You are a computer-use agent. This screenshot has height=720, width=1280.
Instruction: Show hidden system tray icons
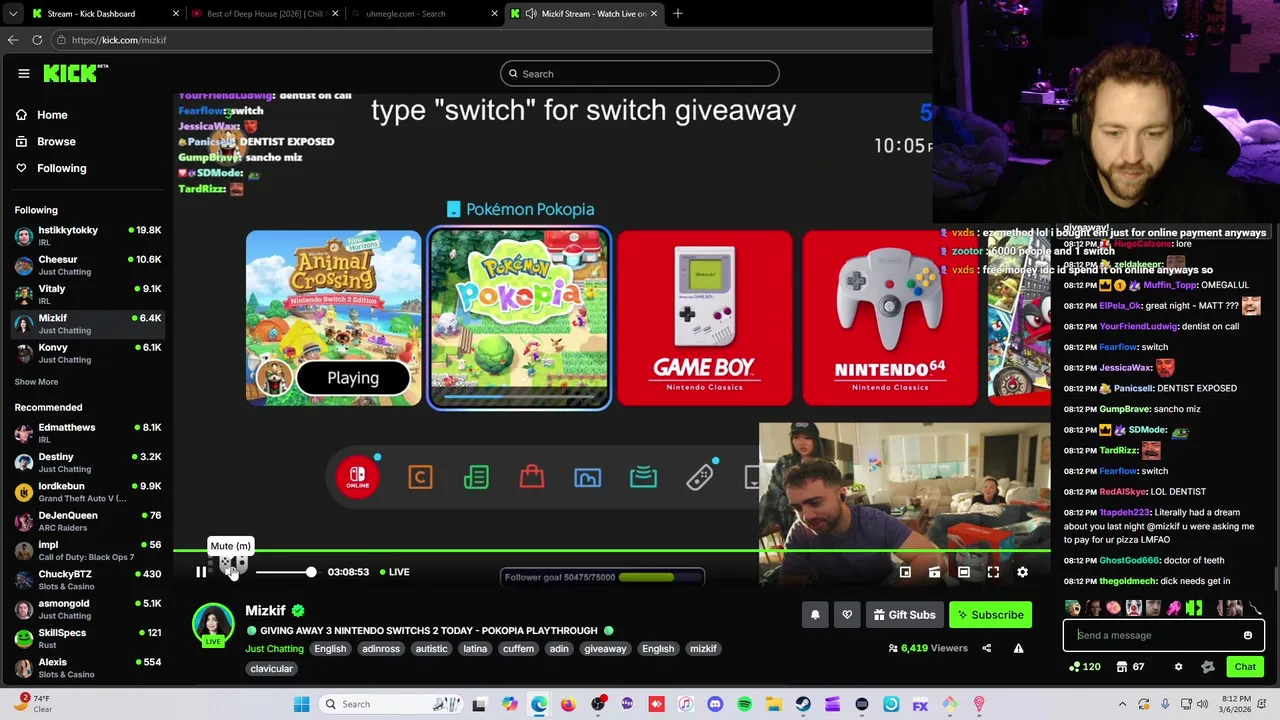coord(1125,704)
